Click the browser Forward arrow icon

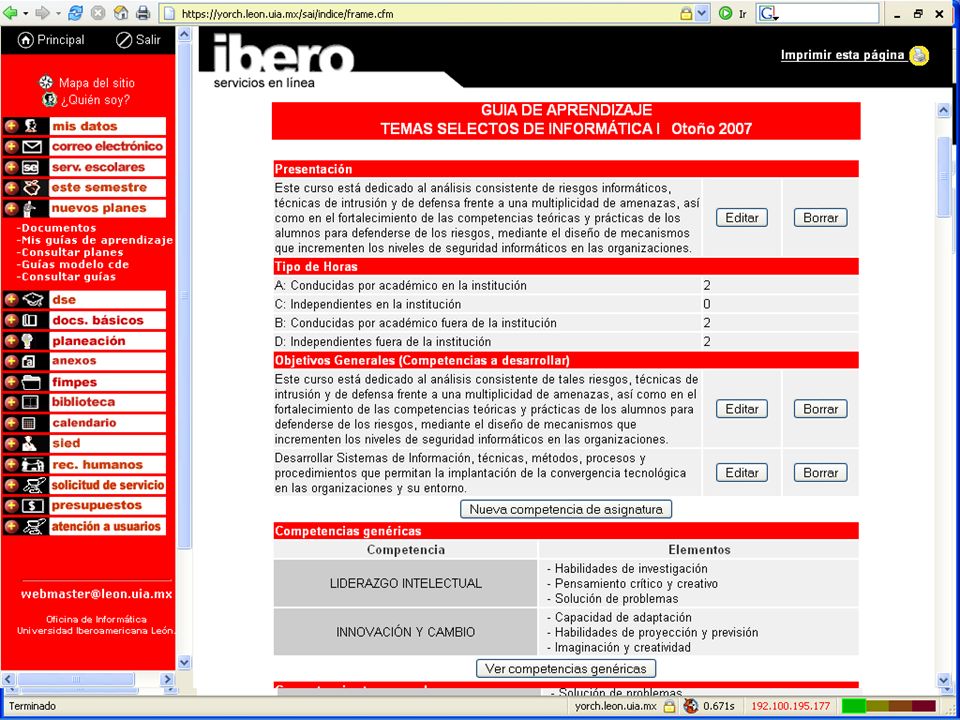(42, 13)
